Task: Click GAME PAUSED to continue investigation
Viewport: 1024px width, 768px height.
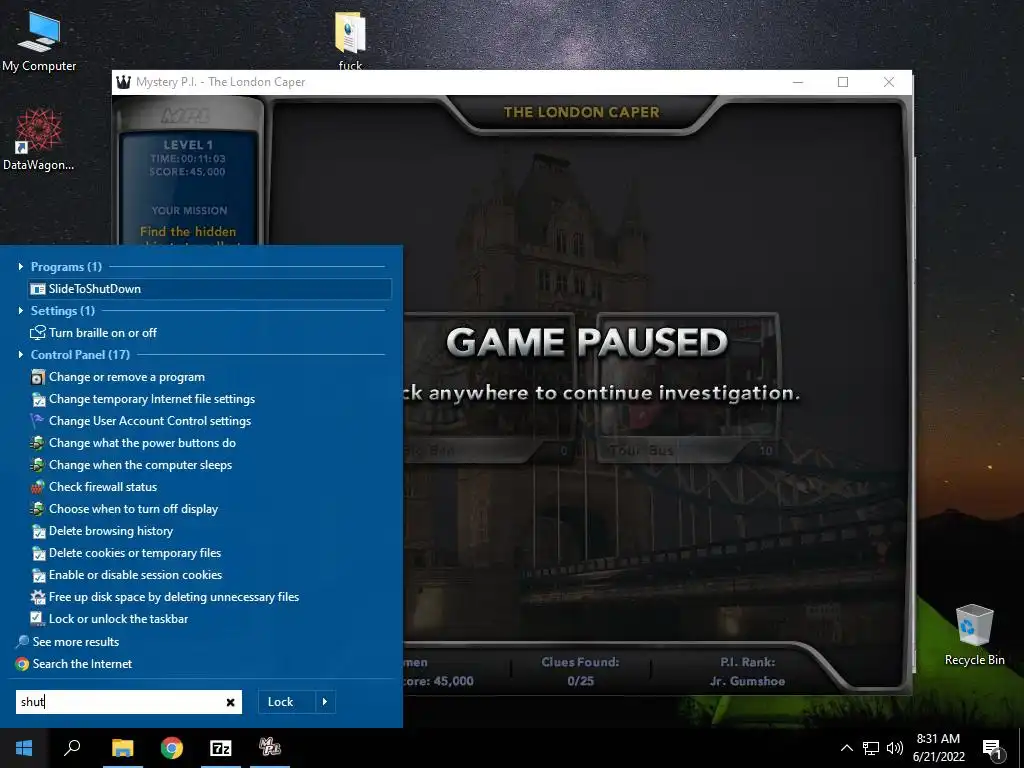Action: click(x=586, y=342)
